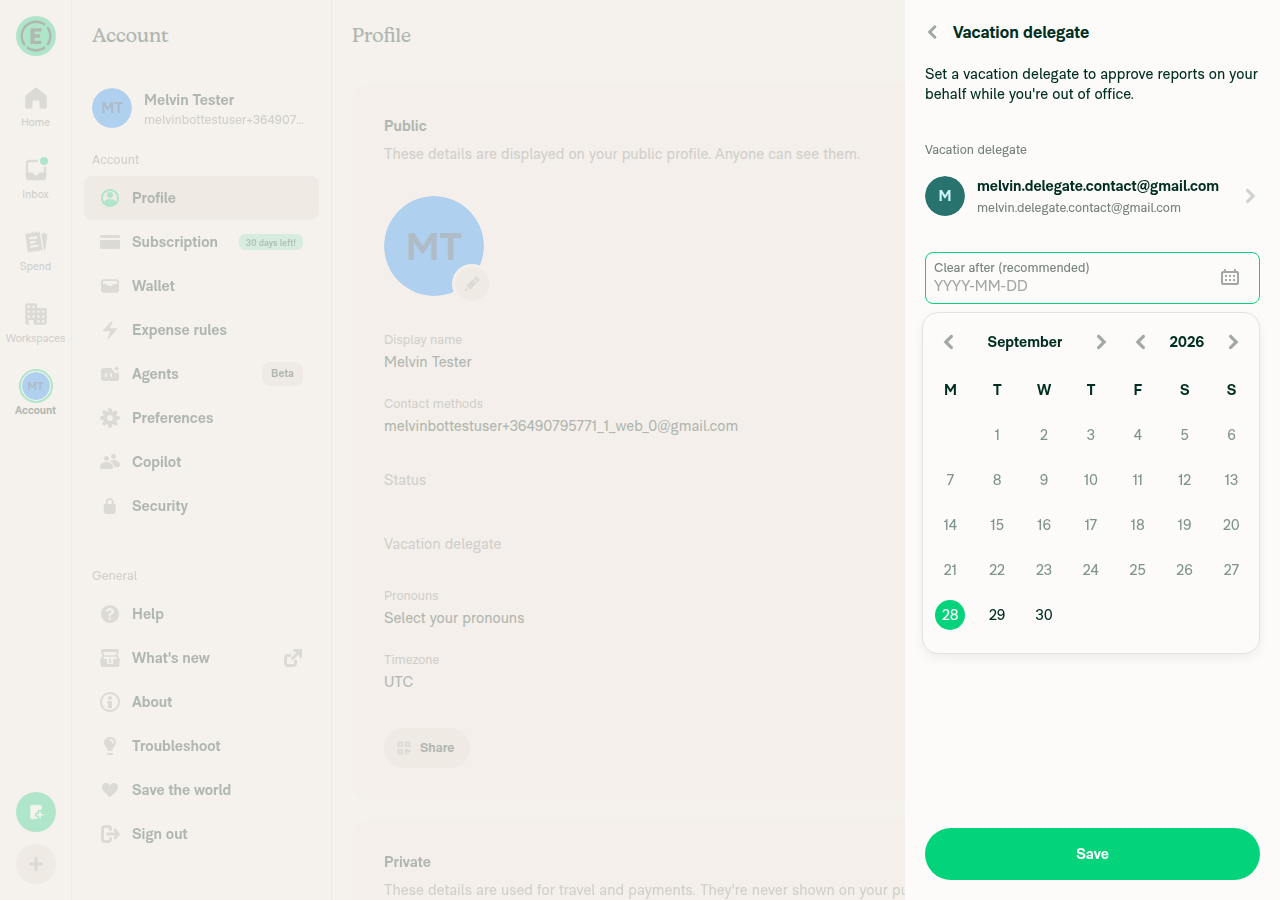Open the Wallet menu item
Image resolution: width=1280 pixels, height=900 pixels.
[x=201, y=286]
